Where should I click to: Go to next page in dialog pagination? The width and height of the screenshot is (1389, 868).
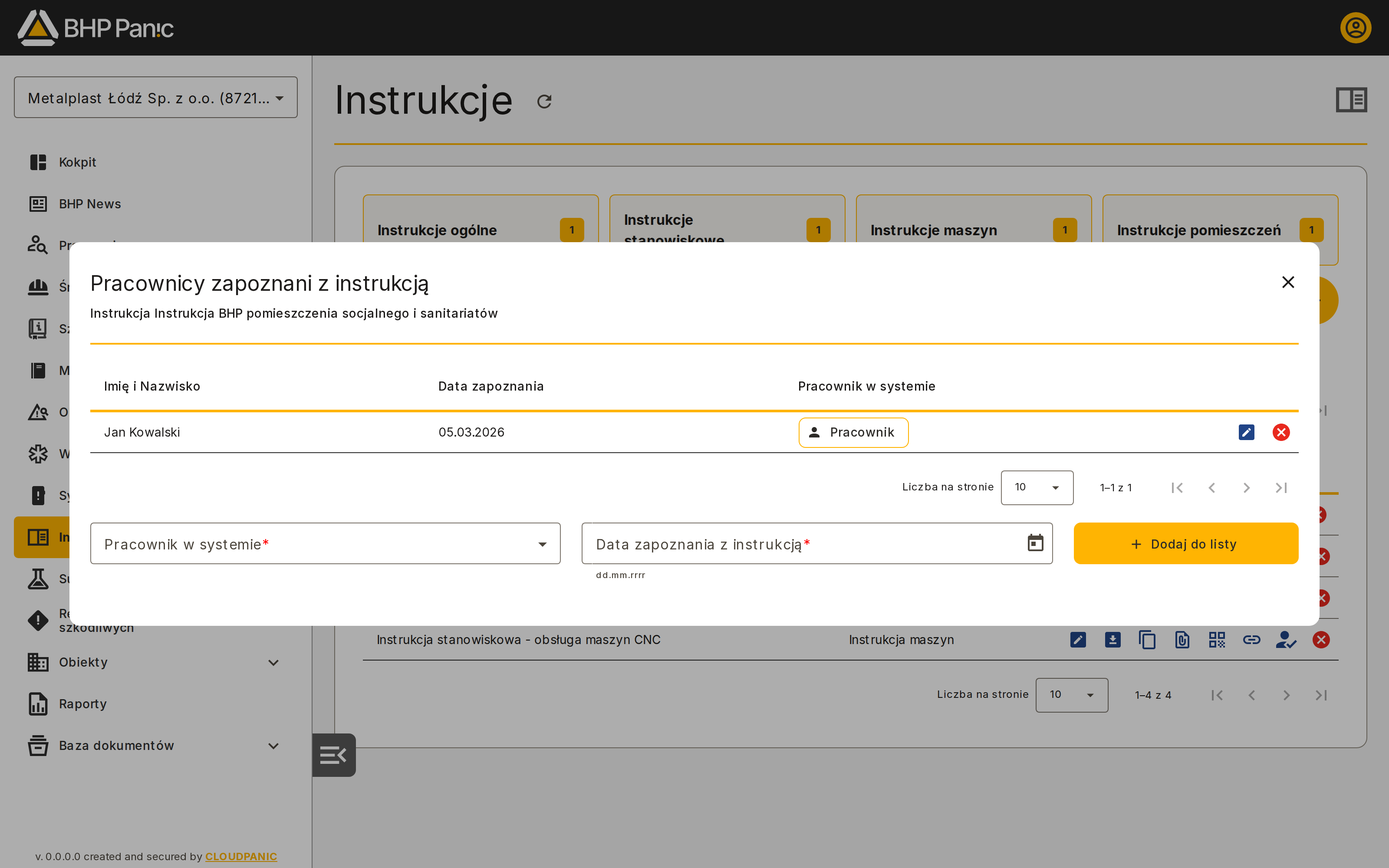tap(1246, 488)
